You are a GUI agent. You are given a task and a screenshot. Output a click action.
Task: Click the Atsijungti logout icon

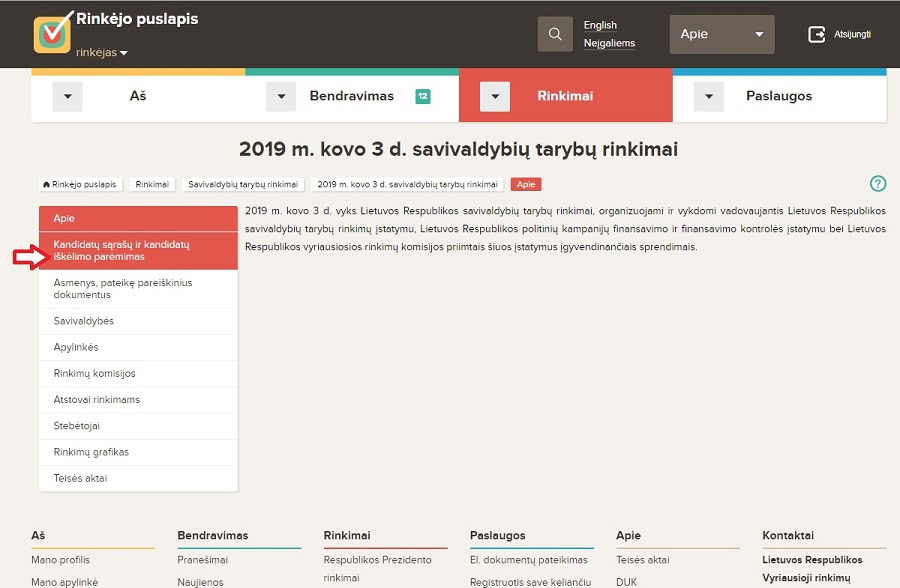[816, 34]
